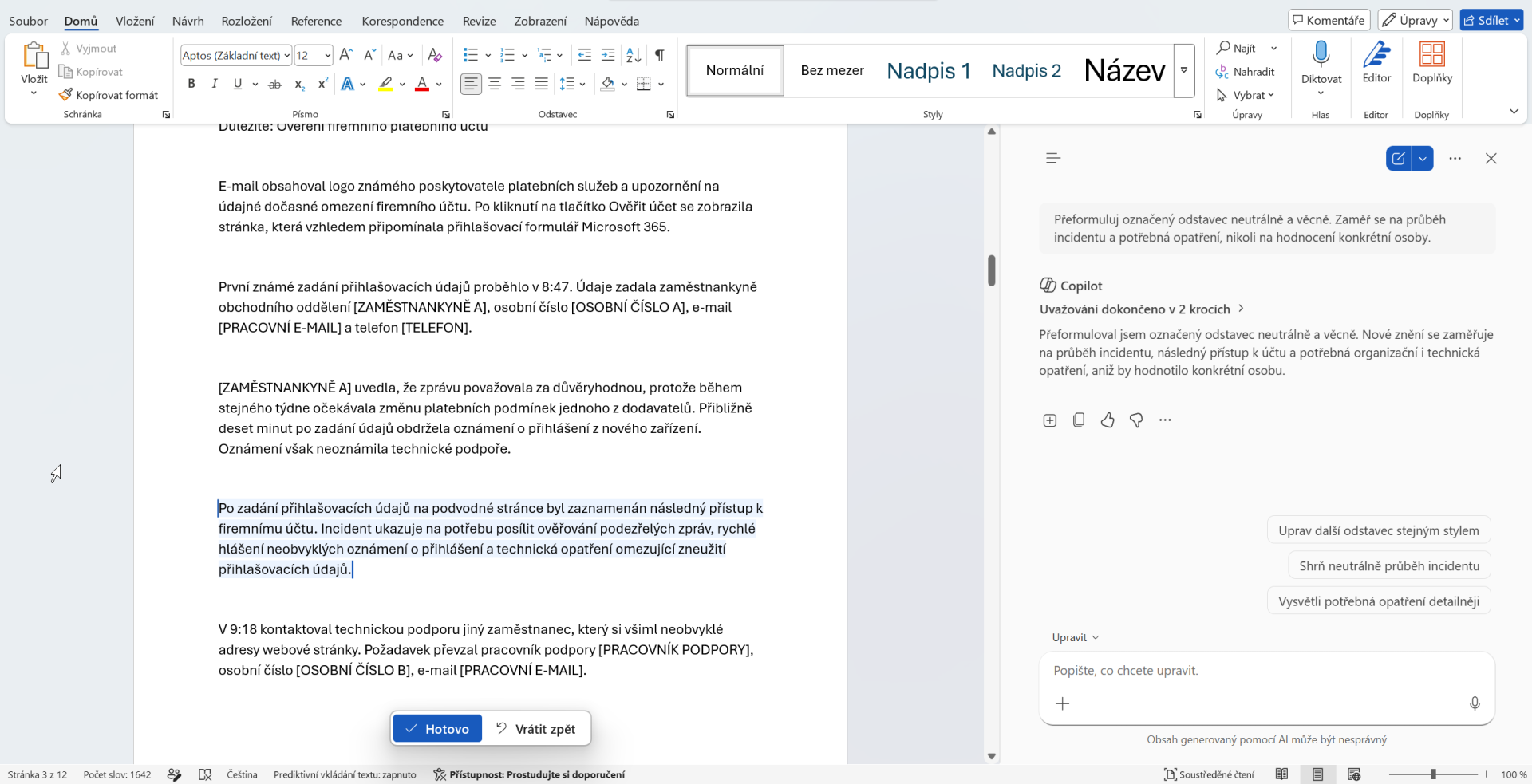The image size is (1532, 784).
Task: Expand Upravit mode dropdown
Action: pyautogui.click(x=1076, y=637)
